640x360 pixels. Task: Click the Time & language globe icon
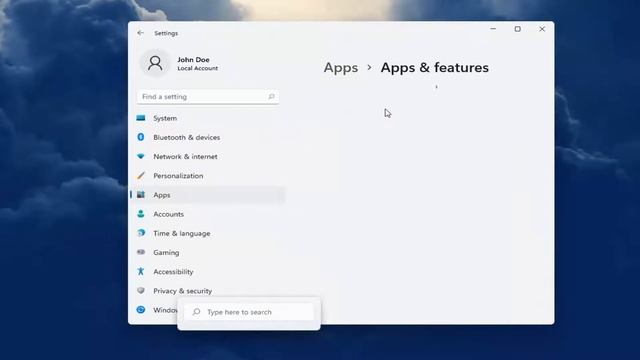(141, 233)
